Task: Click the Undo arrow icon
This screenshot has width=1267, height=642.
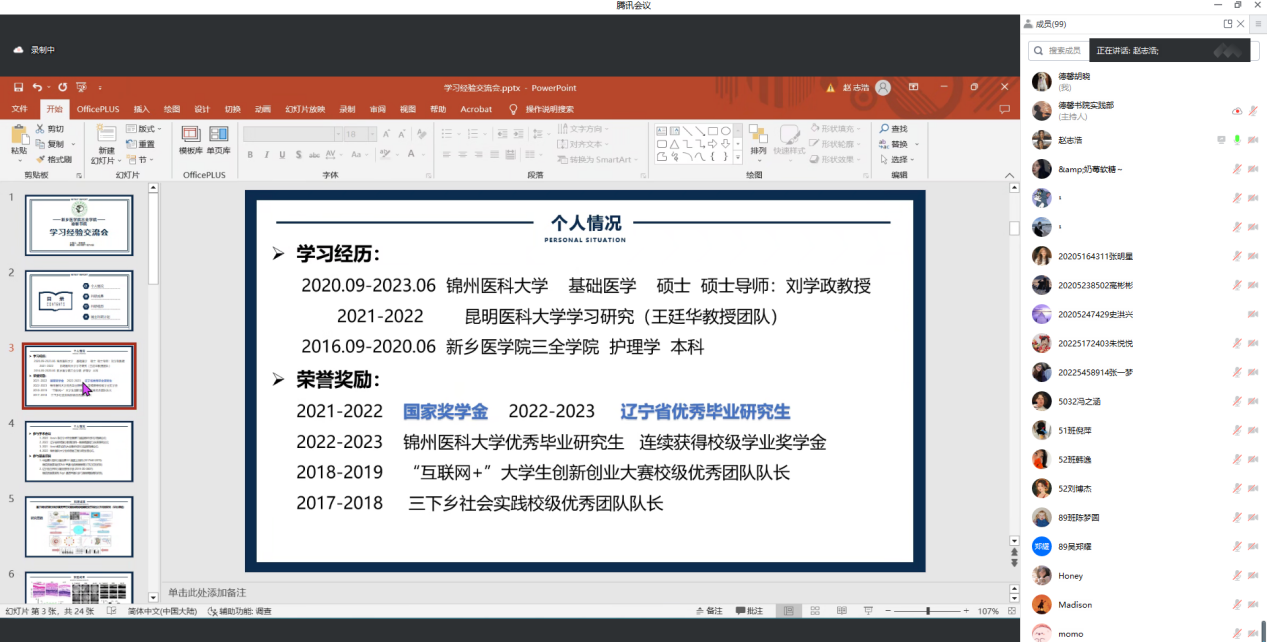Action: coord(37,88)
